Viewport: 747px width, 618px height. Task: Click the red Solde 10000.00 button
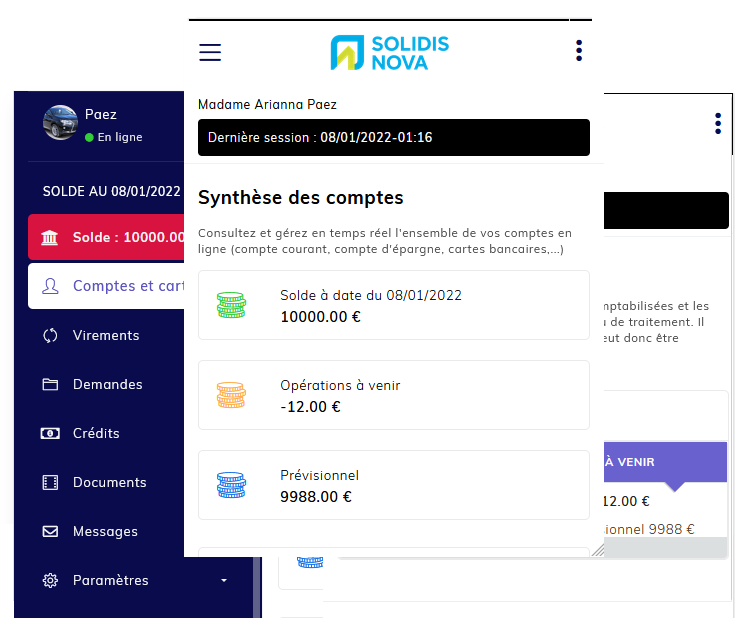pos(108,237)
